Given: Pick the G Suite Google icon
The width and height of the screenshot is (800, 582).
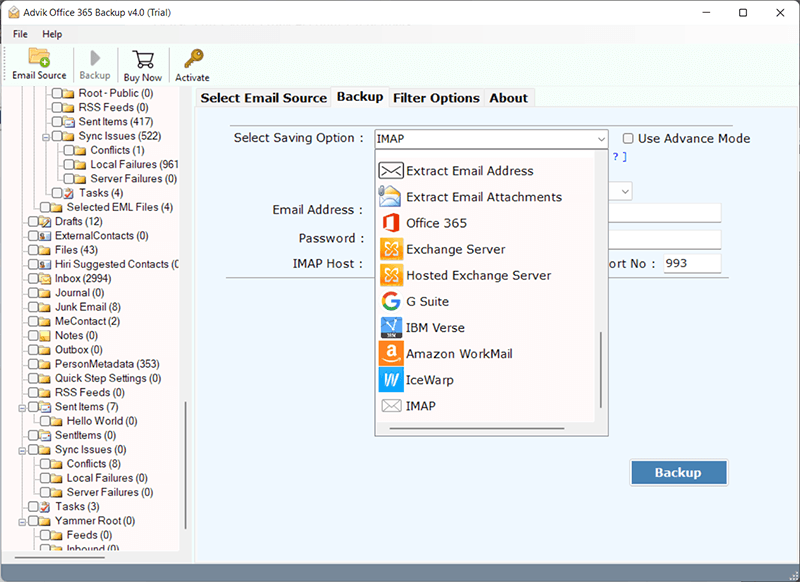Looking at the screenshot, I should click(391, 301).
